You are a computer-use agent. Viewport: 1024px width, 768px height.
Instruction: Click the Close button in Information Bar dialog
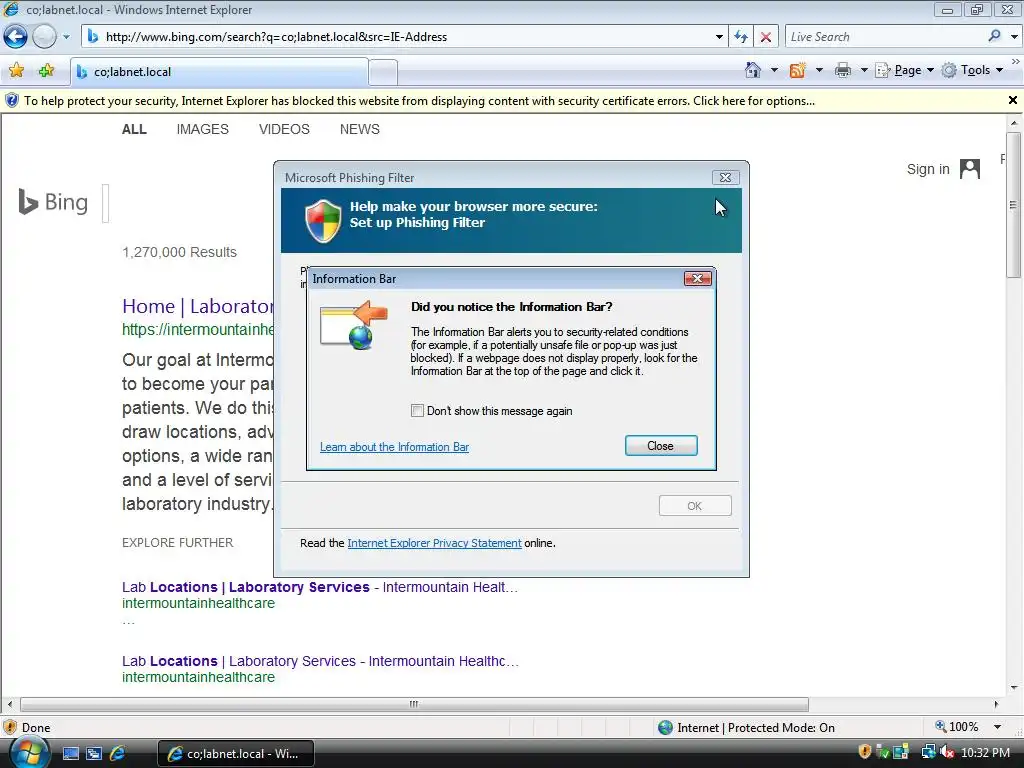coord(661,445)
